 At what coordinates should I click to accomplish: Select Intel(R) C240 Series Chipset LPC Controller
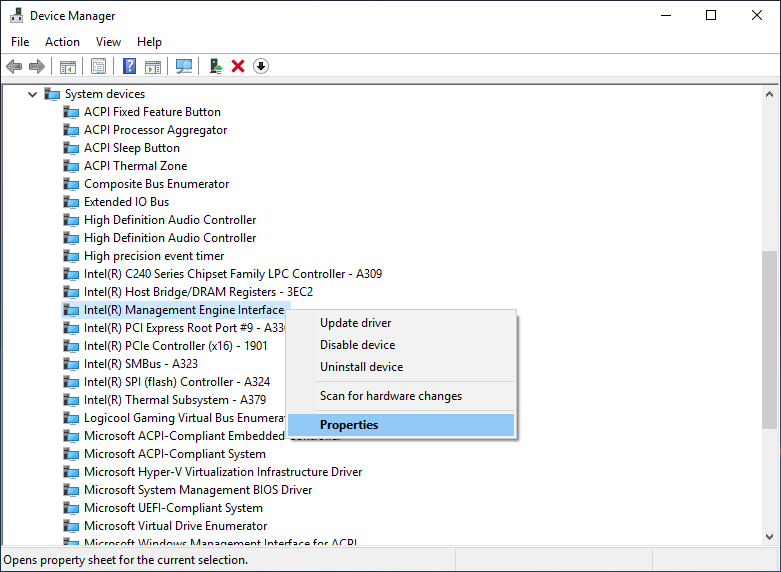tap(233, 274)
